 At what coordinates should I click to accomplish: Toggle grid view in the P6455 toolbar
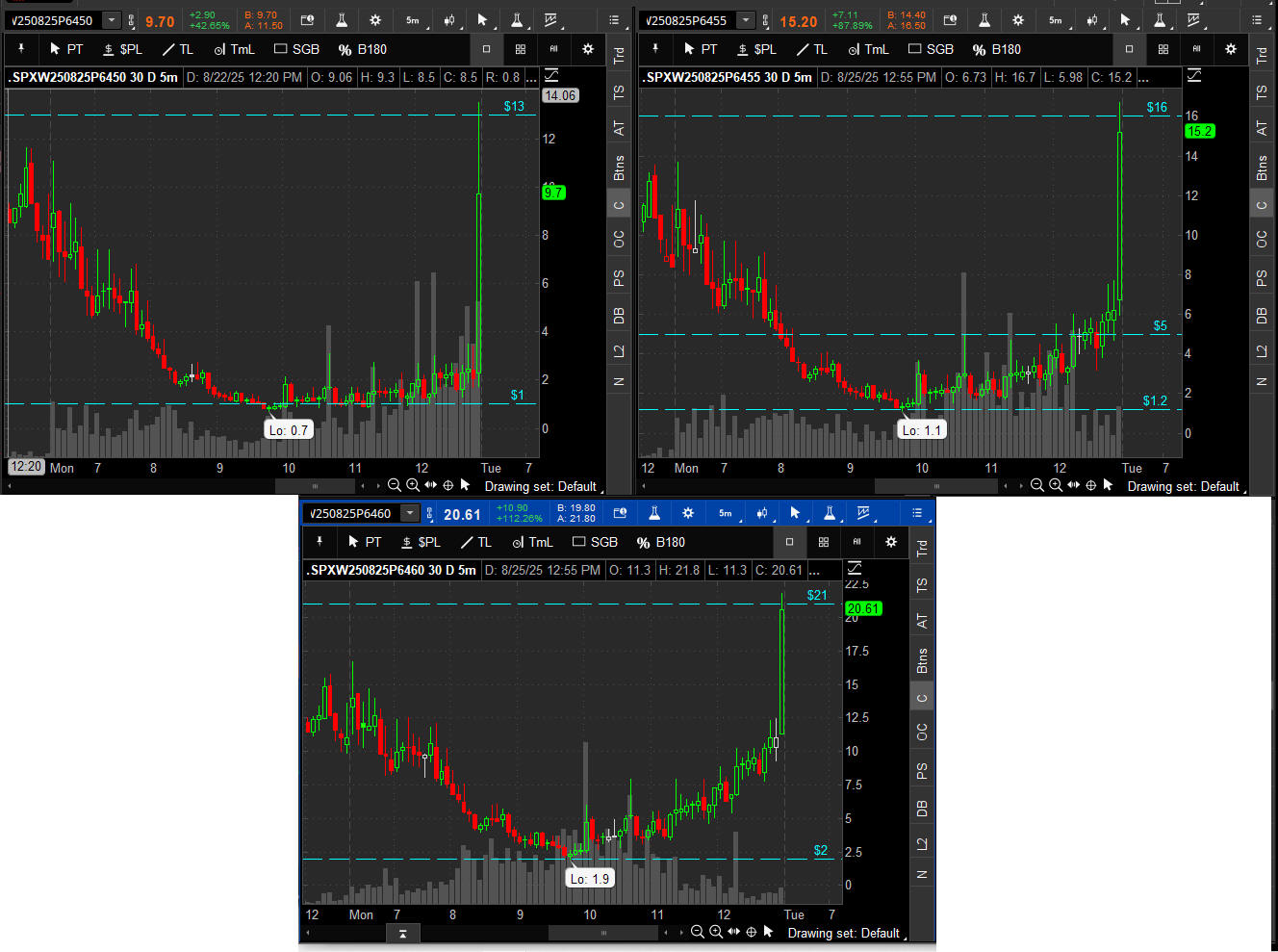(x=1163, y=49)
